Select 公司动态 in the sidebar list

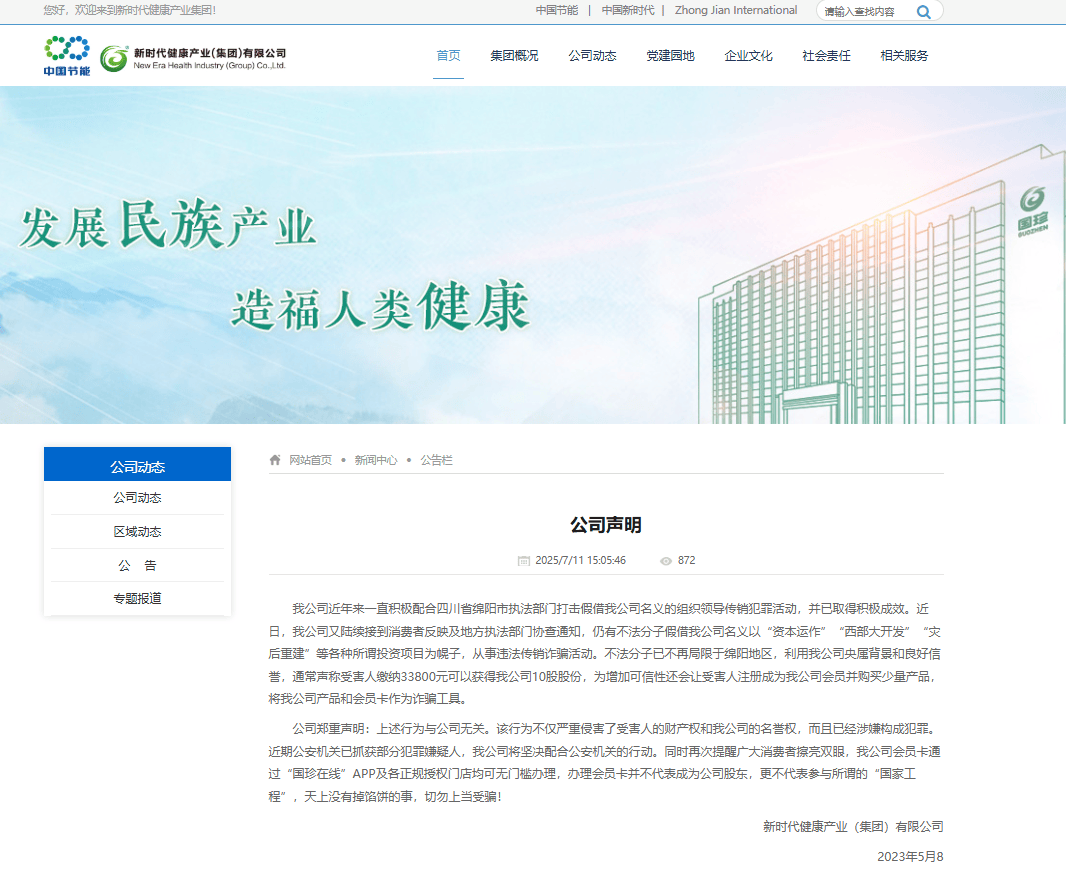click(x=137, y=498)
